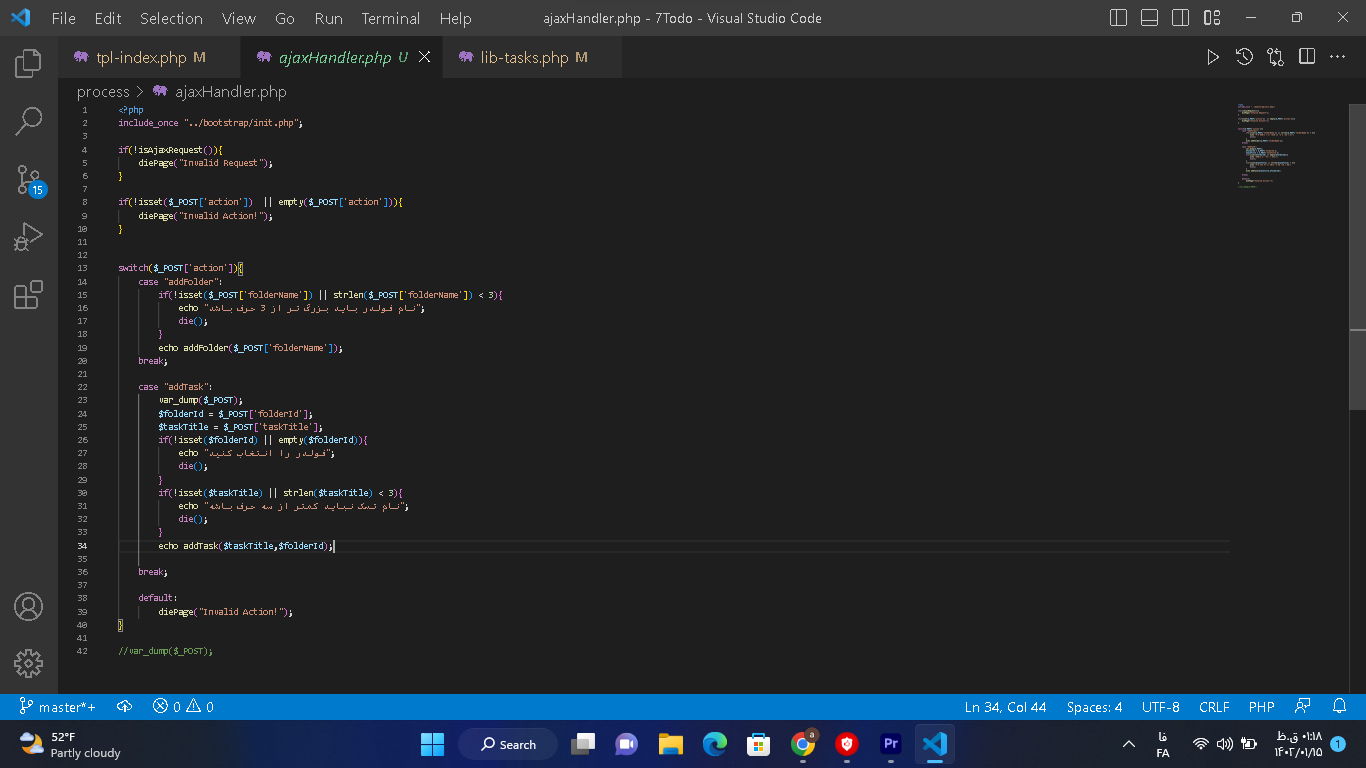Open Premiere Pro from the taskbar
The height and width of the screenshot is (768, 1366).
click(x=891, y=744)
